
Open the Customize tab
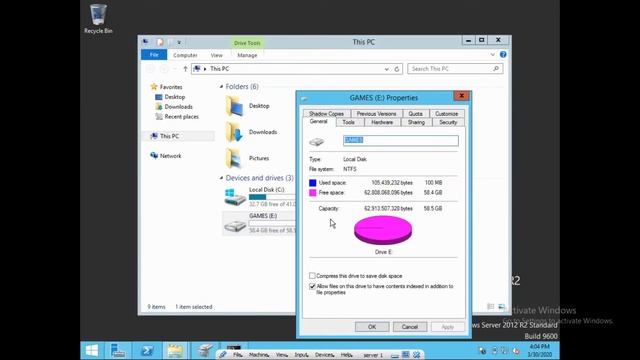[x=447, y=113]
